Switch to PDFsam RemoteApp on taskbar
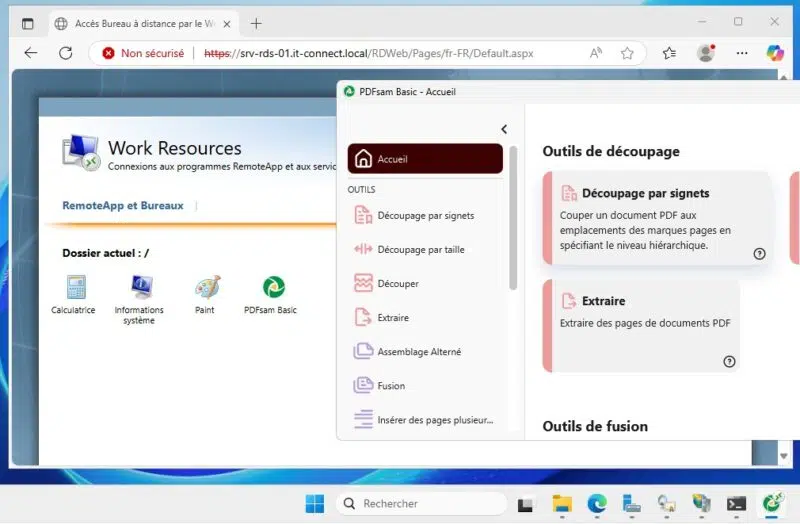 click(x=772, y=504)
